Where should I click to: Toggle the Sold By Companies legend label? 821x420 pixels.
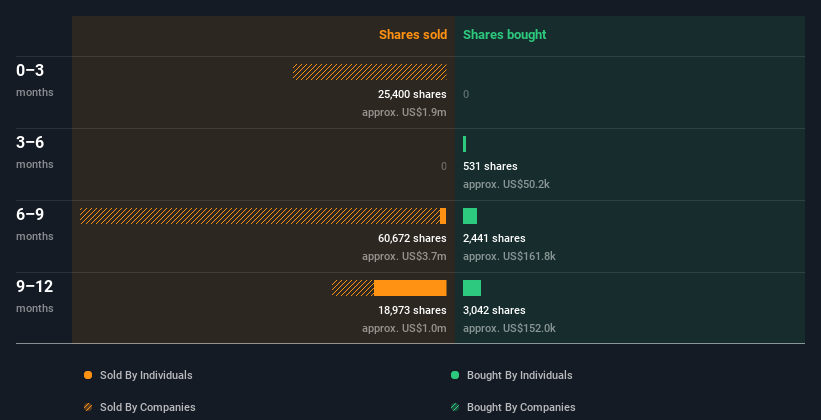click(148, 407)
